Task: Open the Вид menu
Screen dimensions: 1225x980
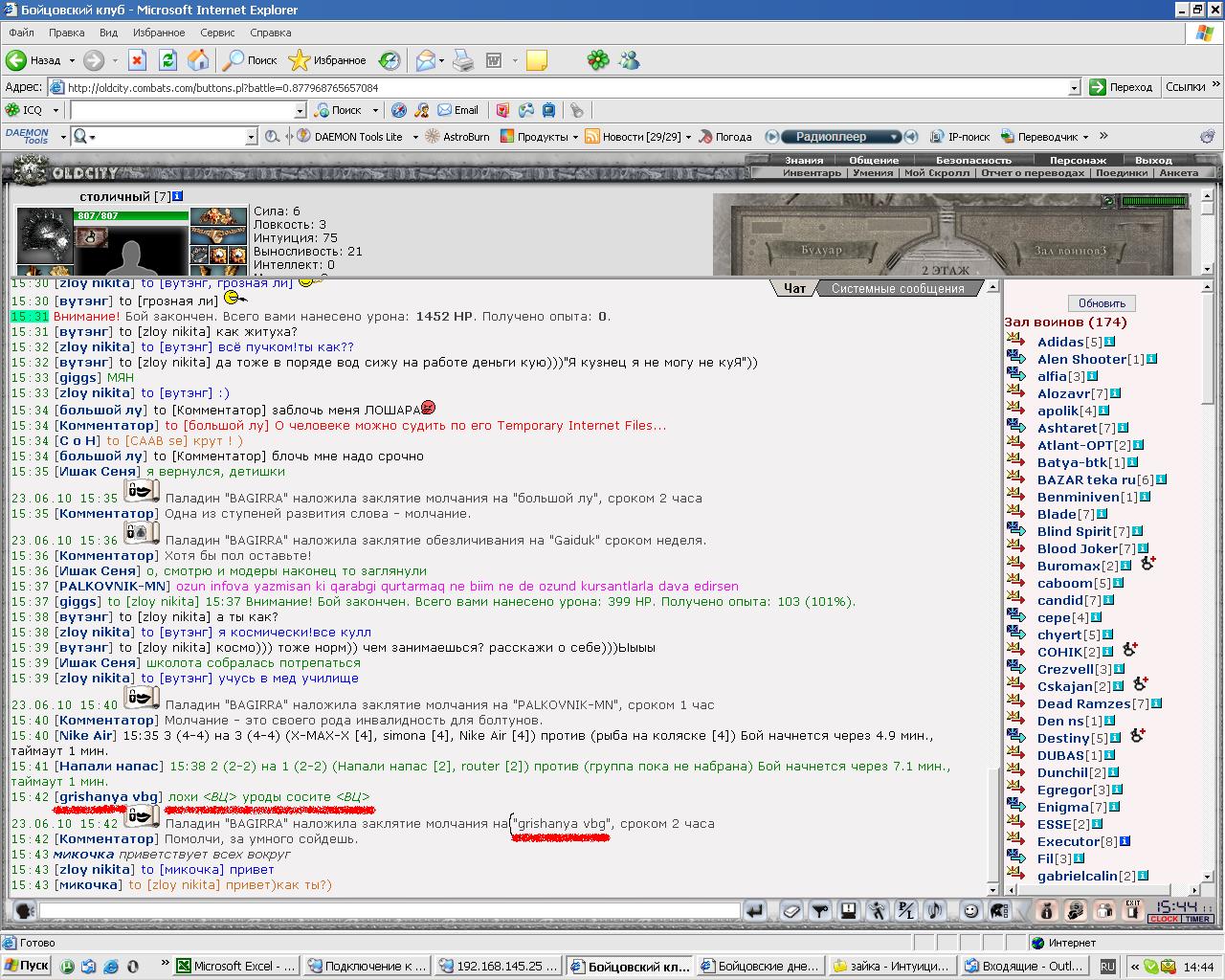Action: [109, 33]
